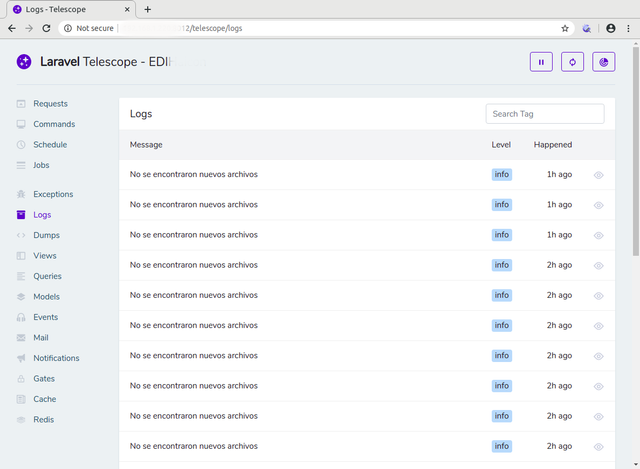
Task: Toggle the night mode theme button
Action: (x=604, y=62)
